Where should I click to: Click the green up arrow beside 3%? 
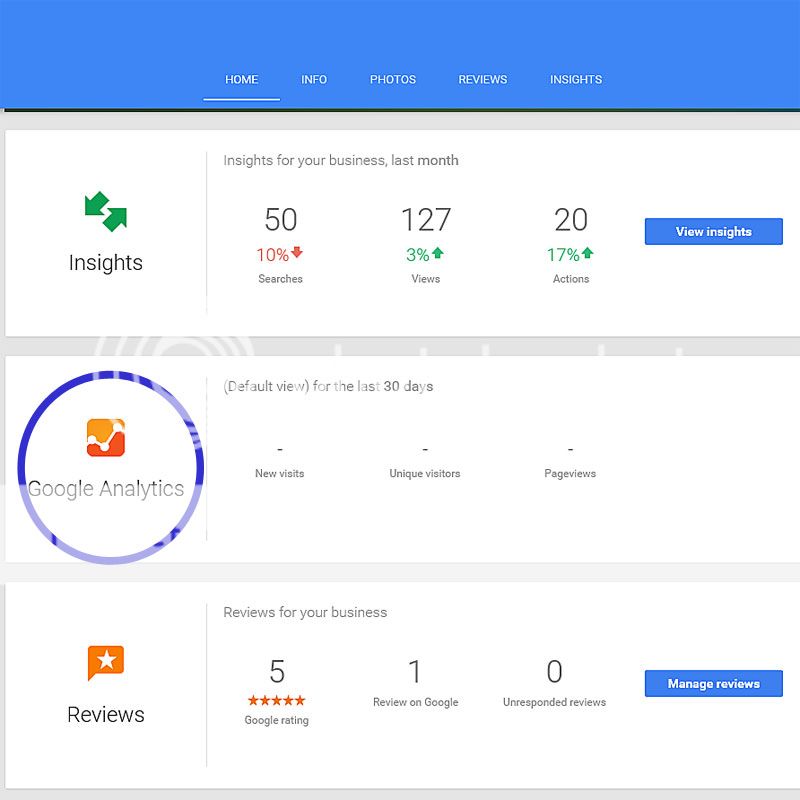pyautogui.click(x=438, y=253)
